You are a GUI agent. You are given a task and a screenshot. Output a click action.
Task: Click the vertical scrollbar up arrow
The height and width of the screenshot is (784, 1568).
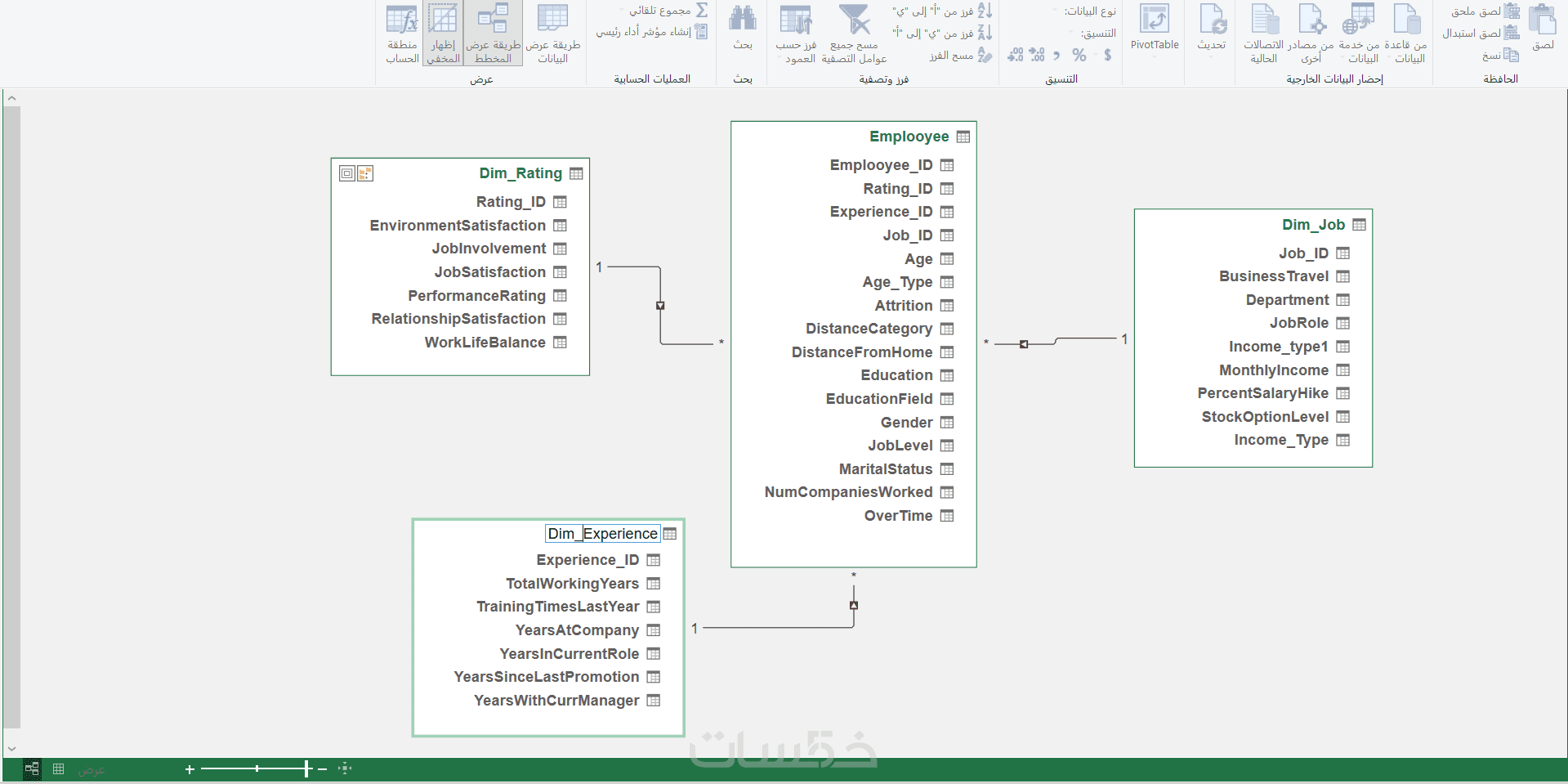(x=11, y=98)
